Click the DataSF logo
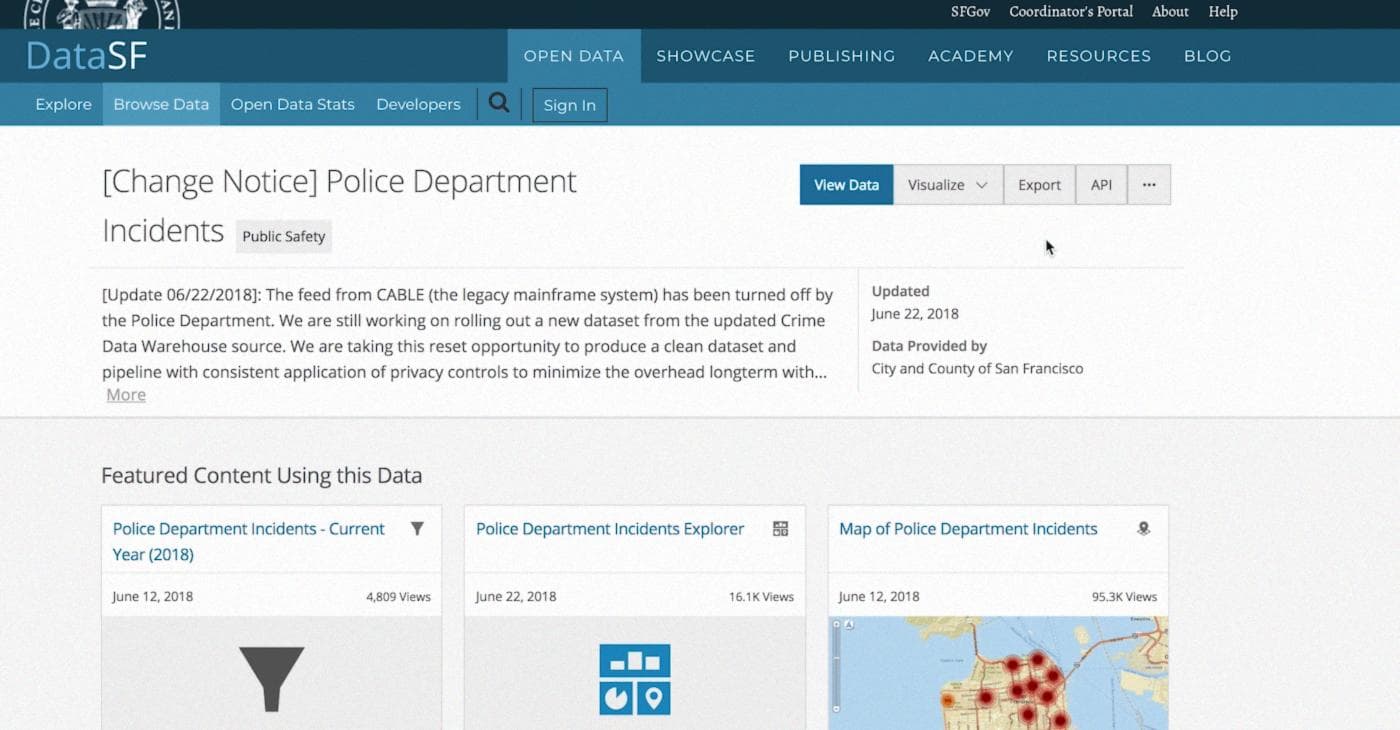The width and height of the screenshot is (1400, 730). tap(87, 56)
